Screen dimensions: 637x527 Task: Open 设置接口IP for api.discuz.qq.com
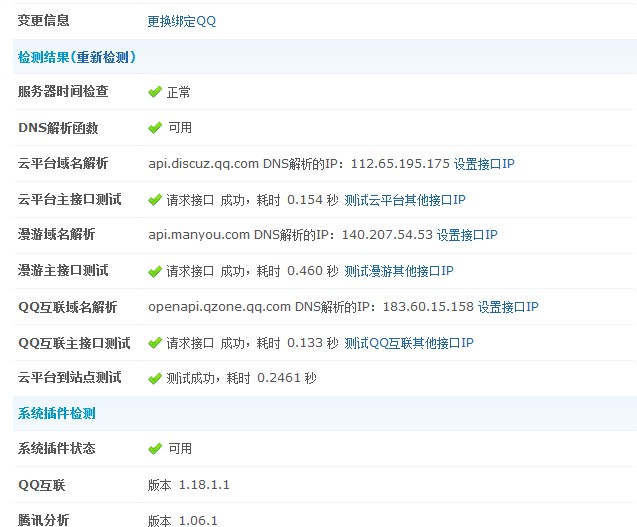pos(484,164)
